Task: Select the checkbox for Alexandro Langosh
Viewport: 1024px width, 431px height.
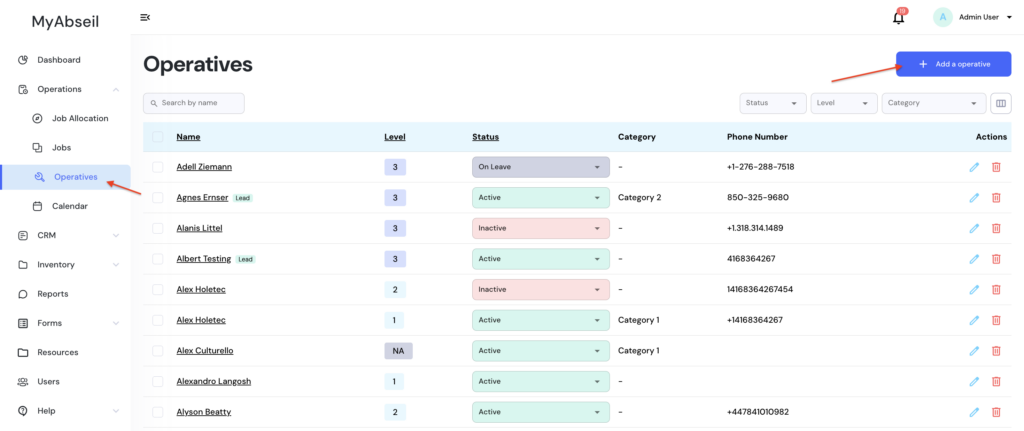Action: 158,381
